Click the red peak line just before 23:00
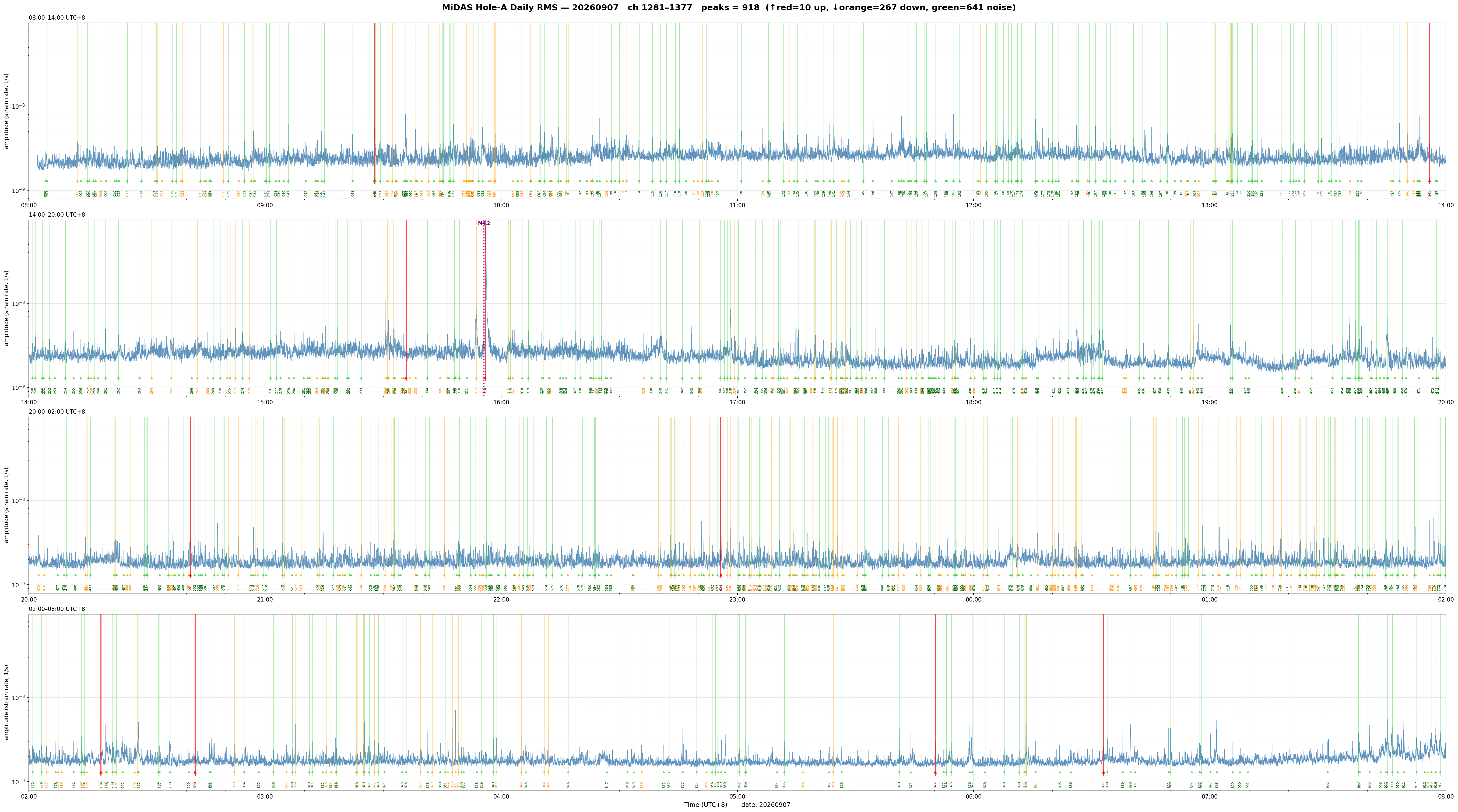 (721, 496)
